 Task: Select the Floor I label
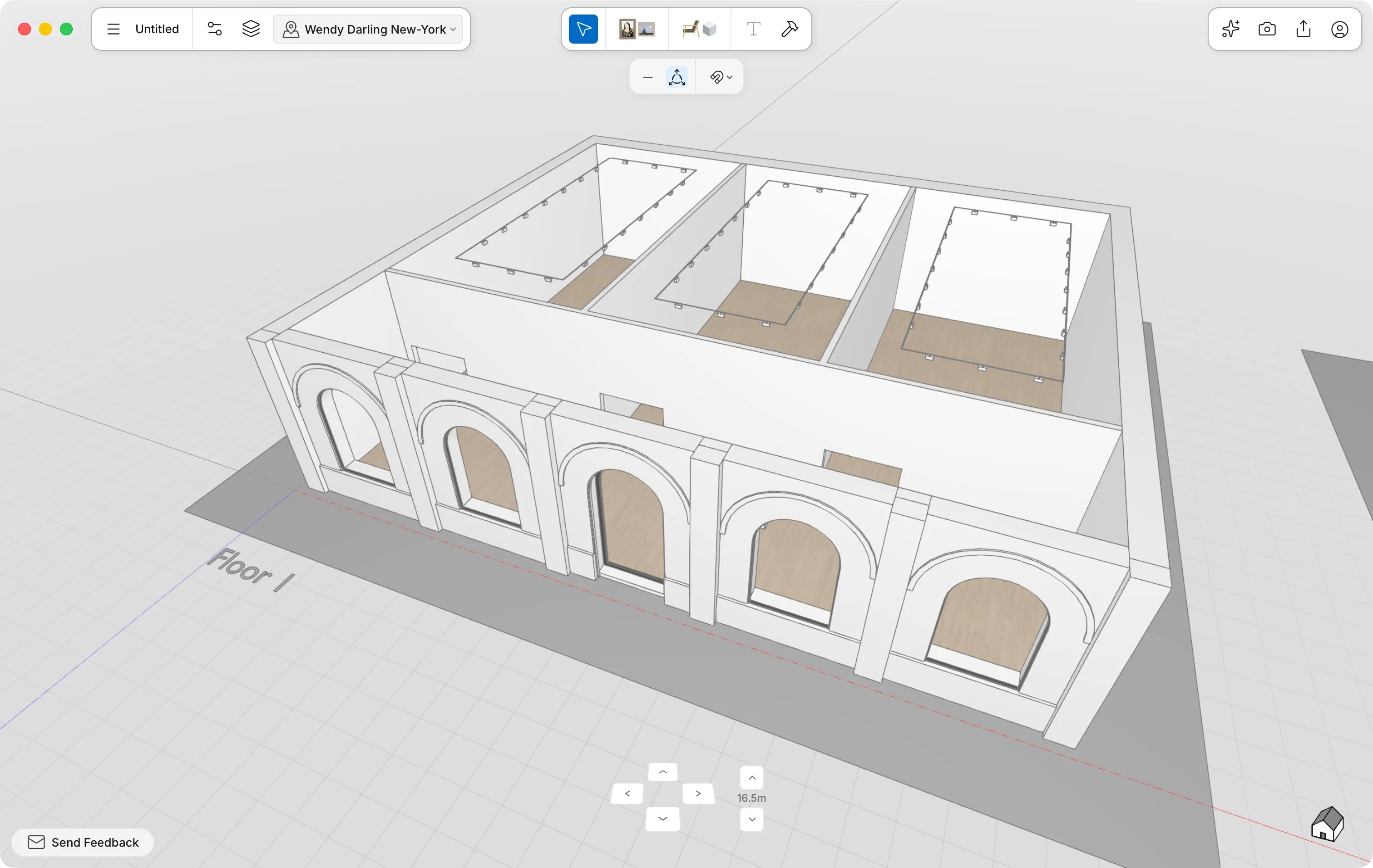tap(251, 569)
